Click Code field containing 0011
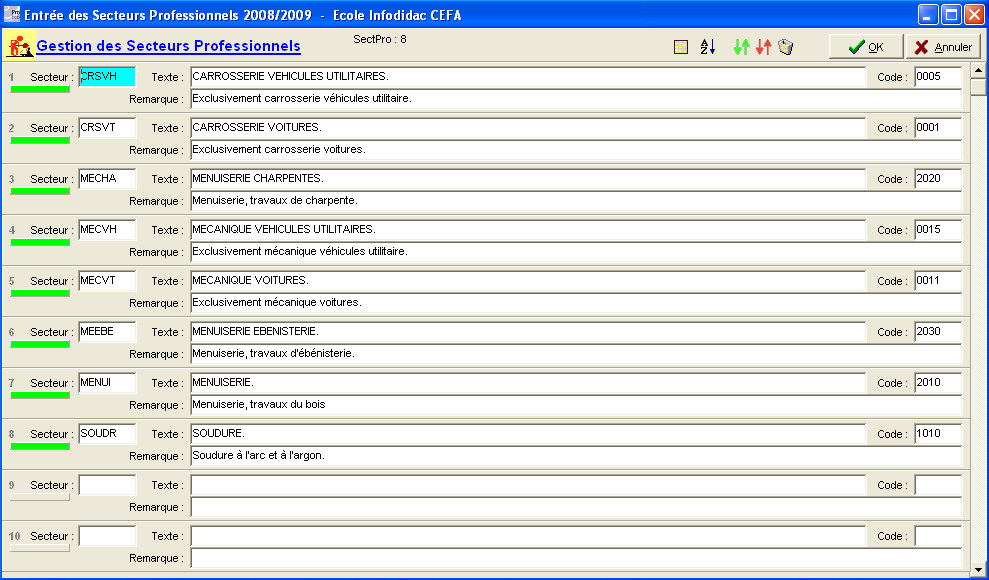989x580 pixels. 938,281
